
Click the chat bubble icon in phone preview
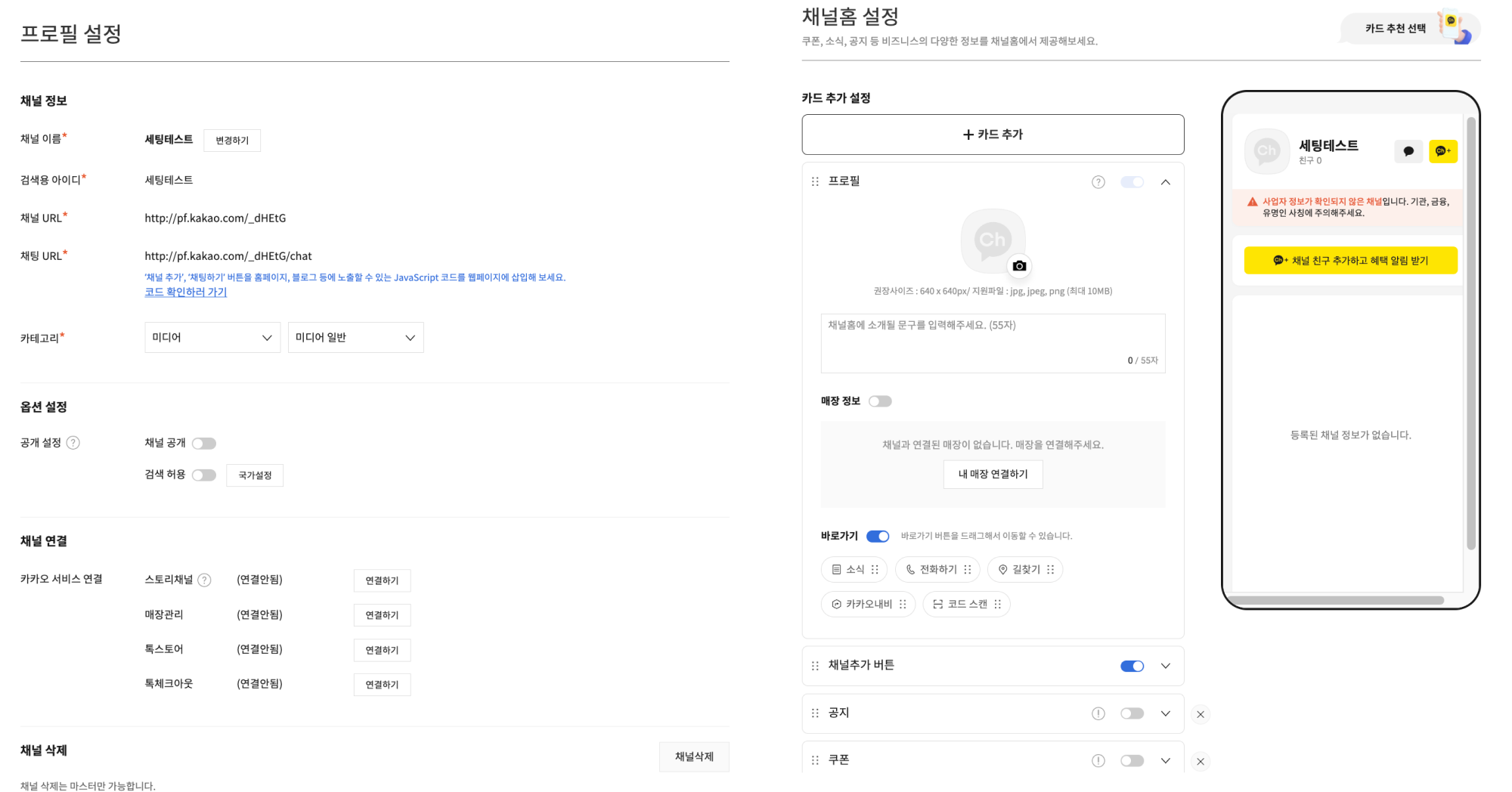tap(1408, 151)
